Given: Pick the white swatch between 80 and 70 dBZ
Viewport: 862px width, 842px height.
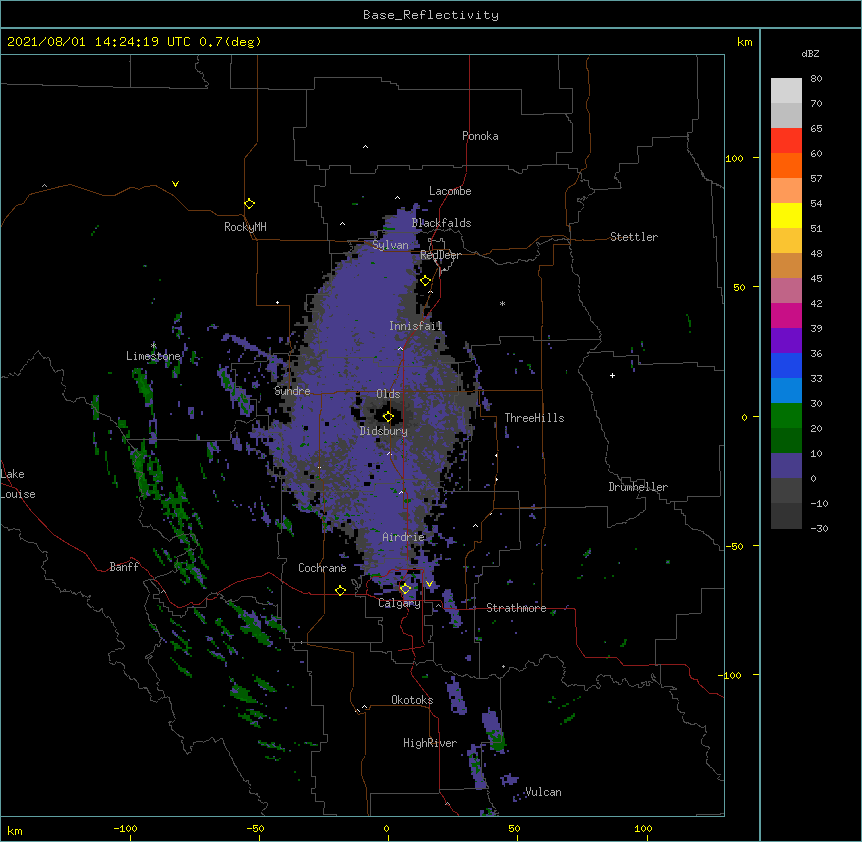Looking at the screenshot, I should (x=786, y=91).
